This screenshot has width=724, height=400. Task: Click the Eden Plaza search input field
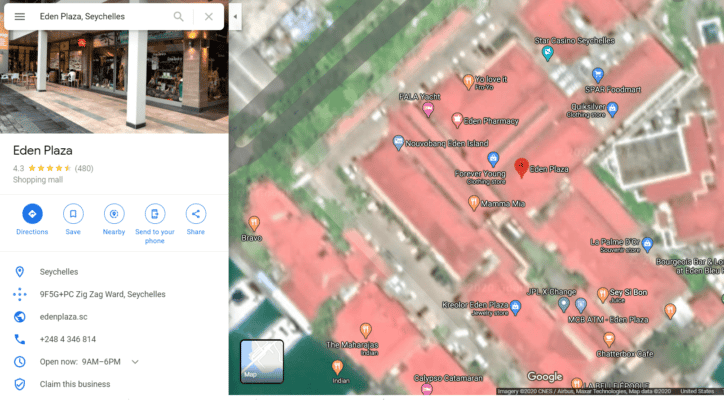[102, 17]
